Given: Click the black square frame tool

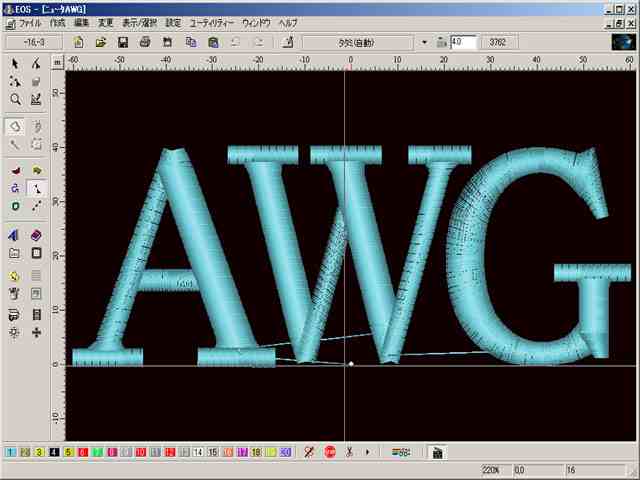Looking at the screenshot, I should [36, 253].
